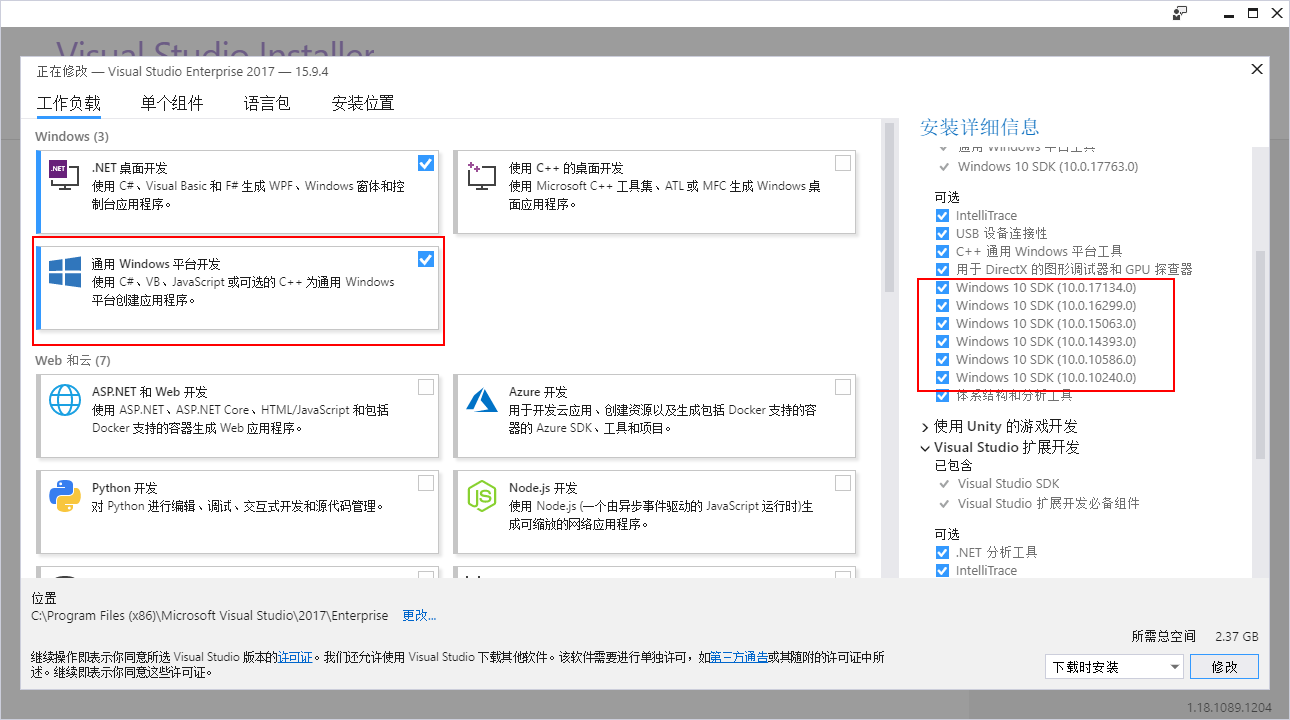Open the 下载时安装 install mode dropdown
The image size is (1290, 720).
tap(1114, 667)
